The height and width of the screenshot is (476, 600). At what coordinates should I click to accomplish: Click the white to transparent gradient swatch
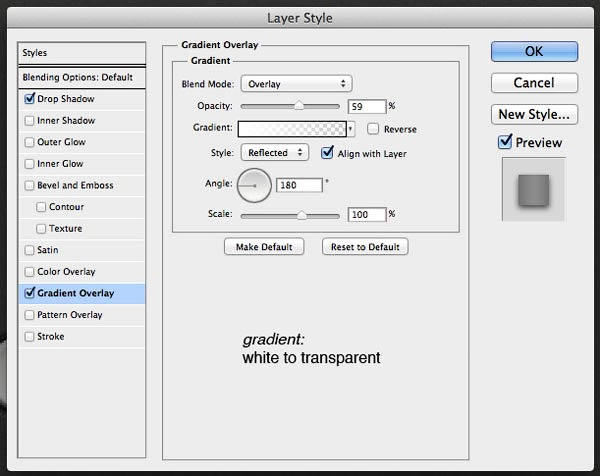(x=292, y=129)
